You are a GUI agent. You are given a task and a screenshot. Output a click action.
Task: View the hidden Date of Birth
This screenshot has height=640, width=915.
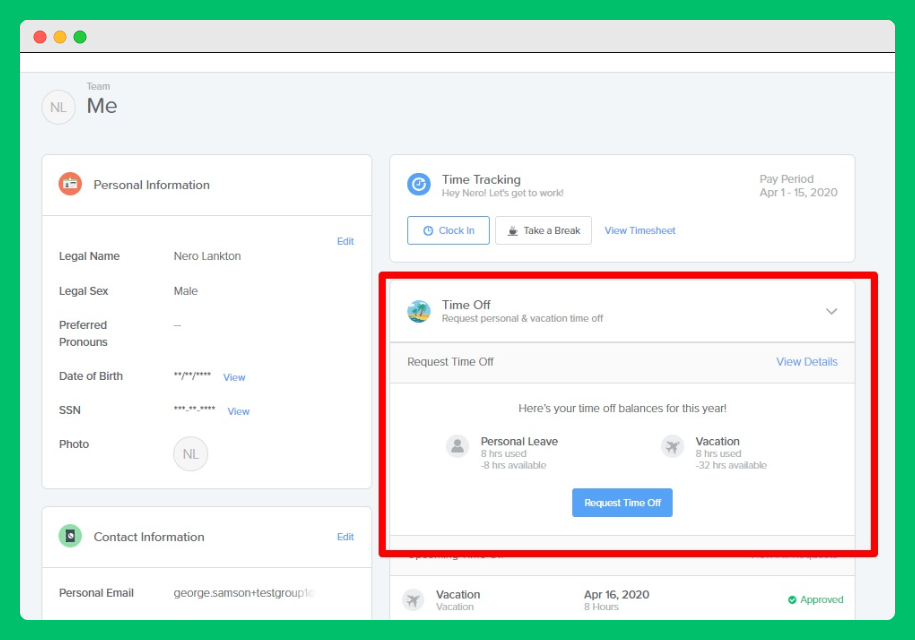(x=234, y=377)
